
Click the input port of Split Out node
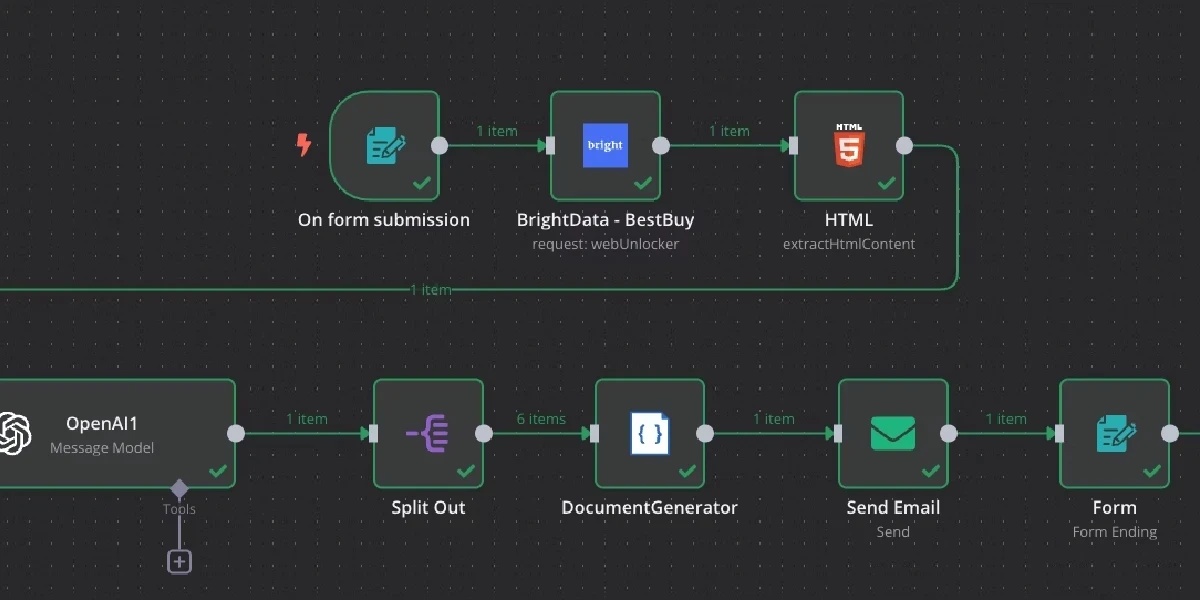click(372, 434)
